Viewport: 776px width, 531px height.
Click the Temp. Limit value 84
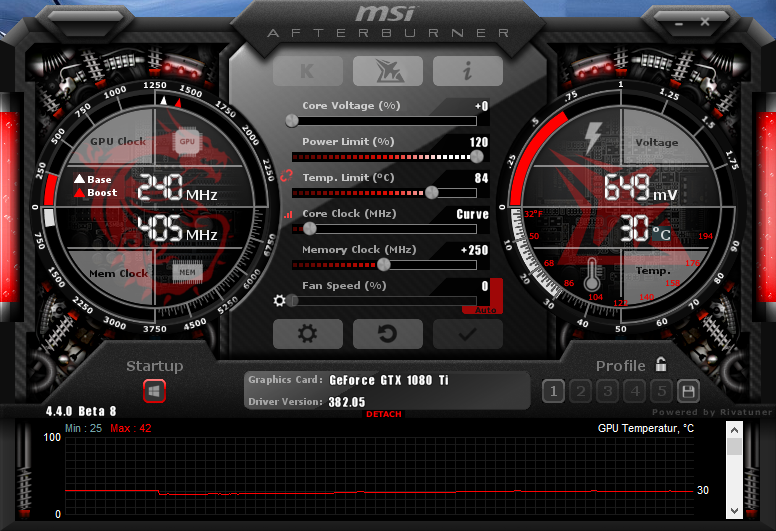point(481,178)
